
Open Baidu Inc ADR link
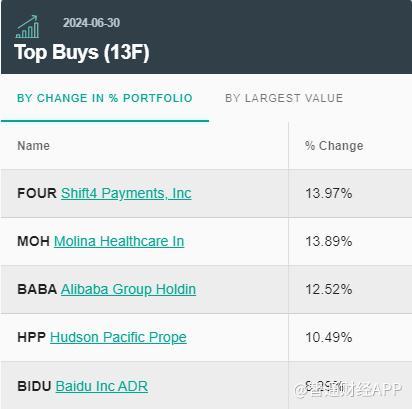(x=102, y=386)
